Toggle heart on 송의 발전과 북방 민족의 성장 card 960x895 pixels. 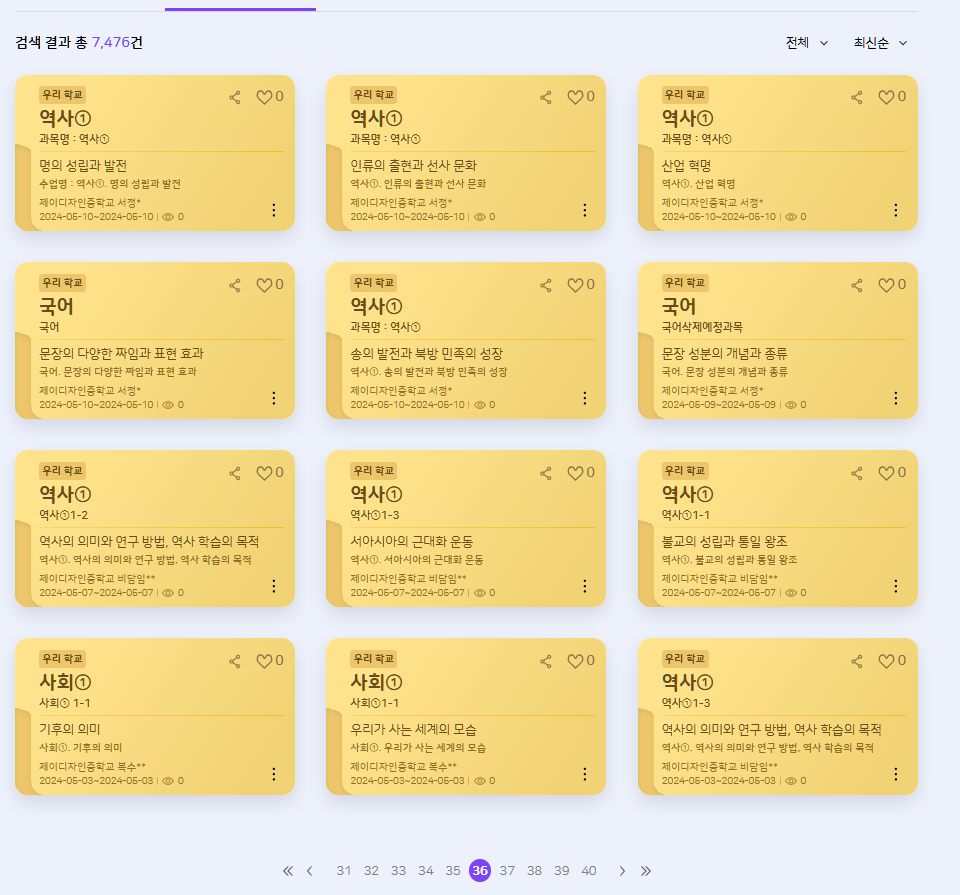click(x=575, y=285)
